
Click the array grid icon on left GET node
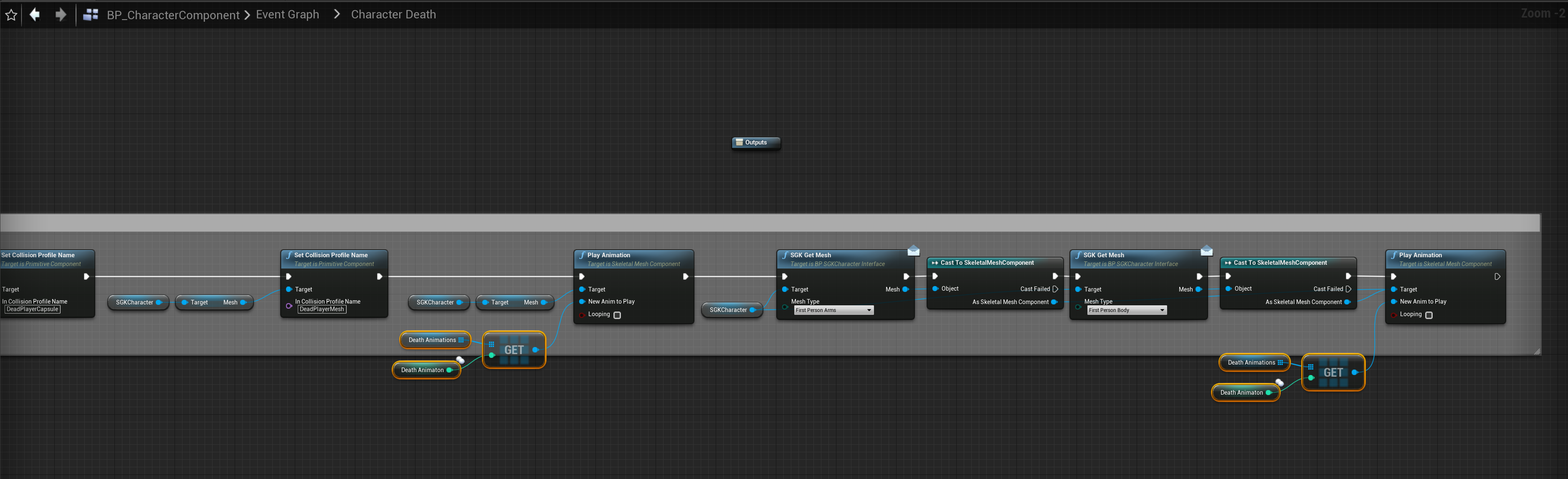491,345
